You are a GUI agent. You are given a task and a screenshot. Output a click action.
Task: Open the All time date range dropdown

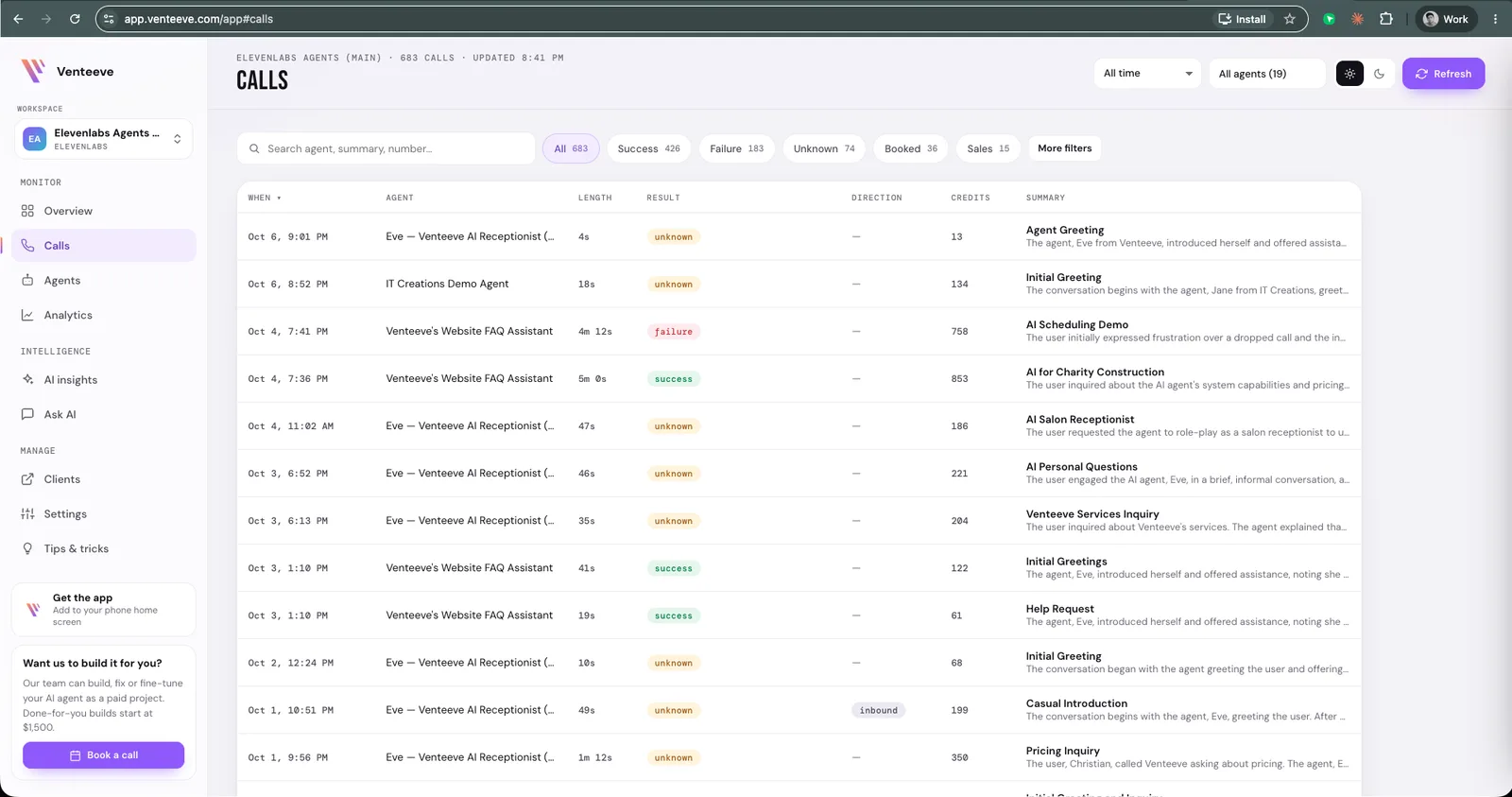tap(1147, 74)
